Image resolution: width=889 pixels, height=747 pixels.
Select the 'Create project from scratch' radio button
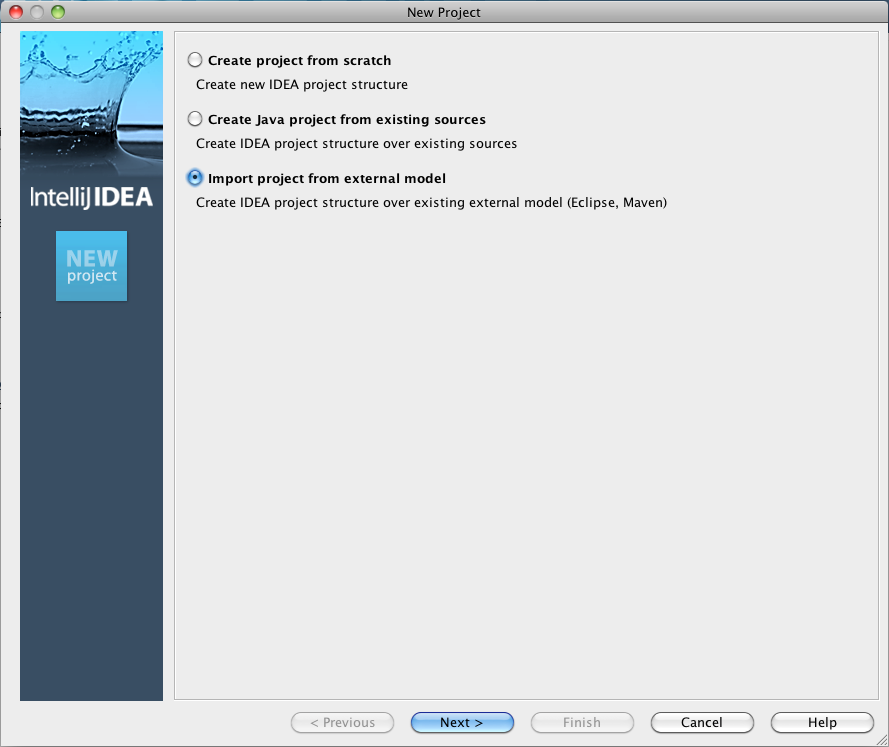195,60
